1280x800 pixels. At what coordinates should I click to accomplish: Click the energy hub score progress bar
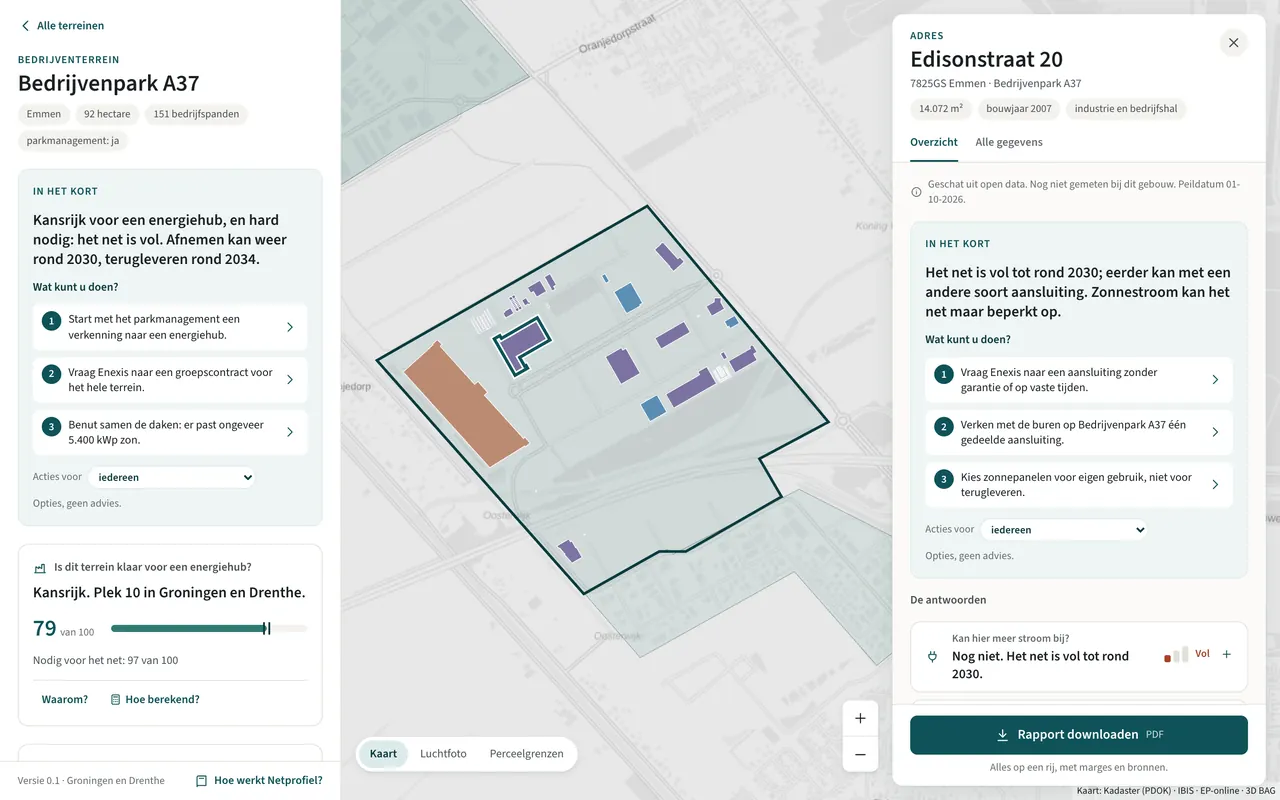point(209,629)
